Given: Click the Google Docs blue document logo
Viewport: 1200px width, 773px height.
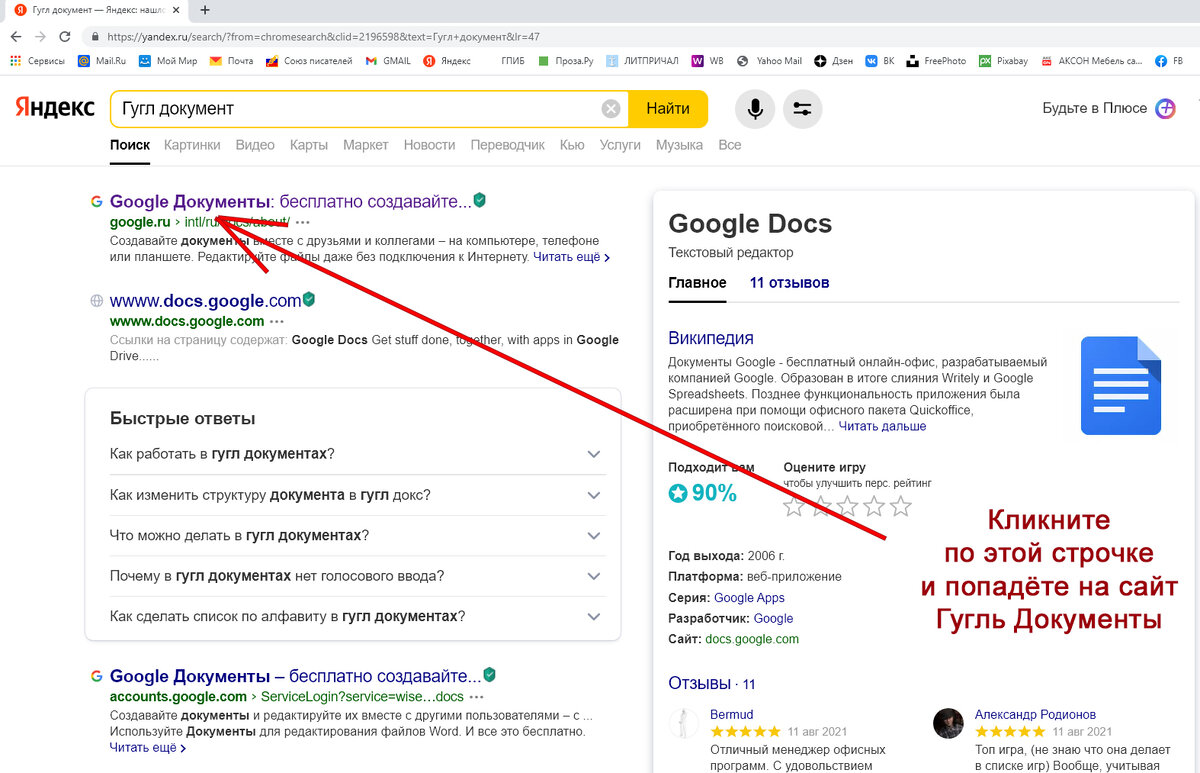Looking at the screenshot, I should click(1121, 385).
